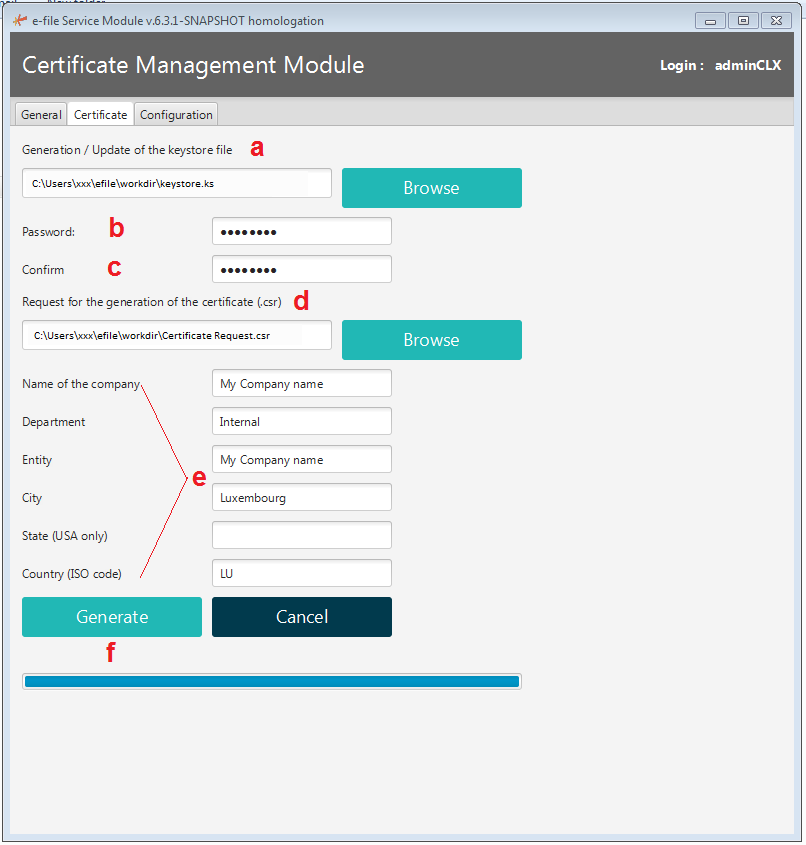Click the Entity input field
The image size is (806, 845).
pyautogui.click(x=302, y=459)
